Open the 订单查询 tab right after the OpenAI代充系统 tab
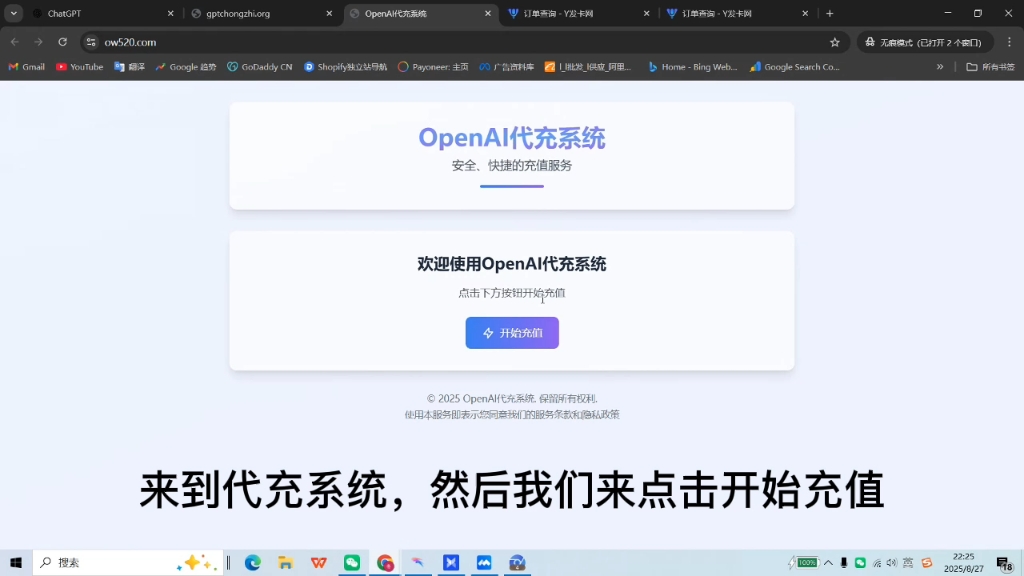This screenshot has width=1024, height=576. click(580, 14)
